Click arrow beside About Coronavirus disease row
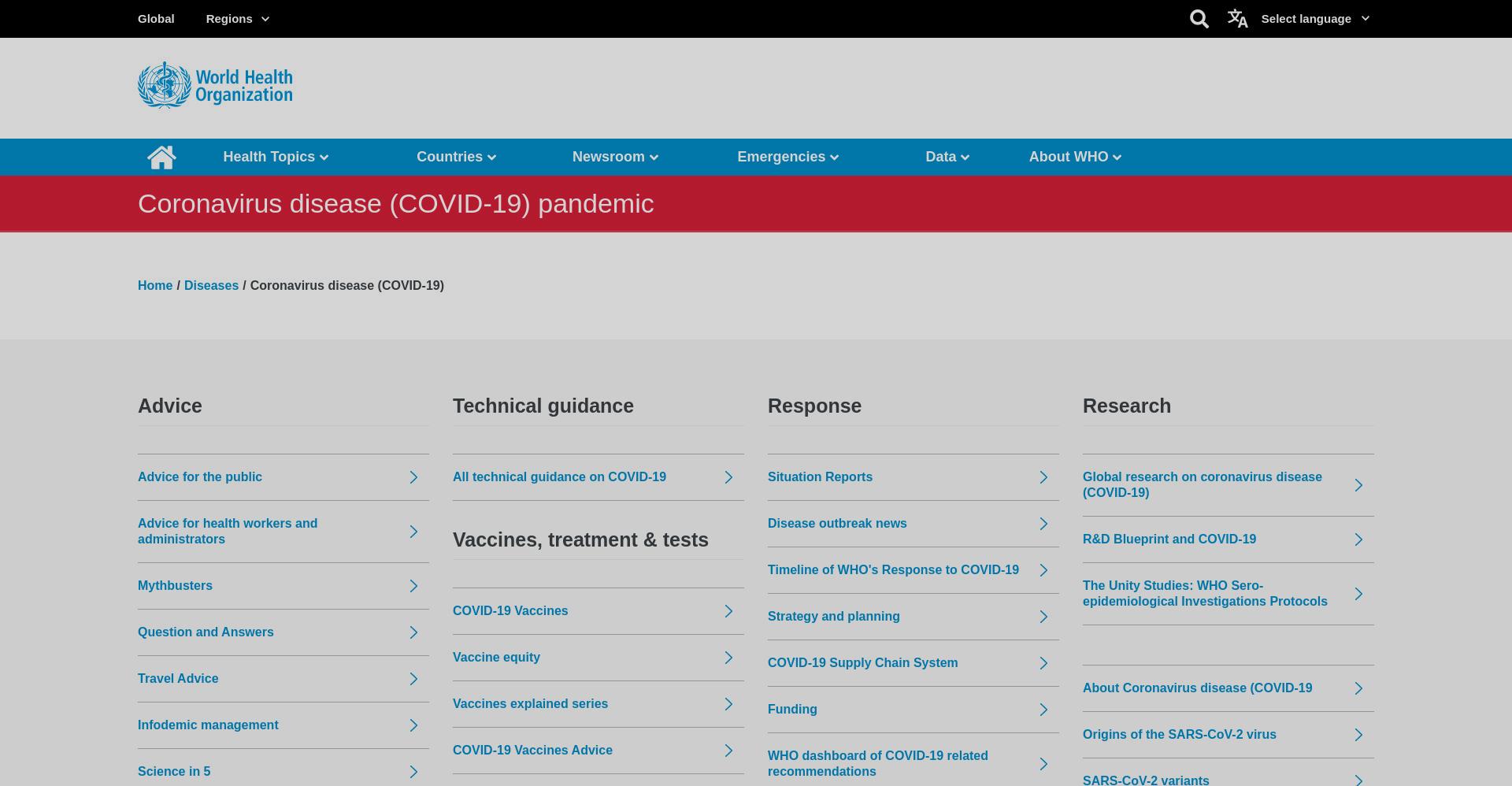 1358,688
